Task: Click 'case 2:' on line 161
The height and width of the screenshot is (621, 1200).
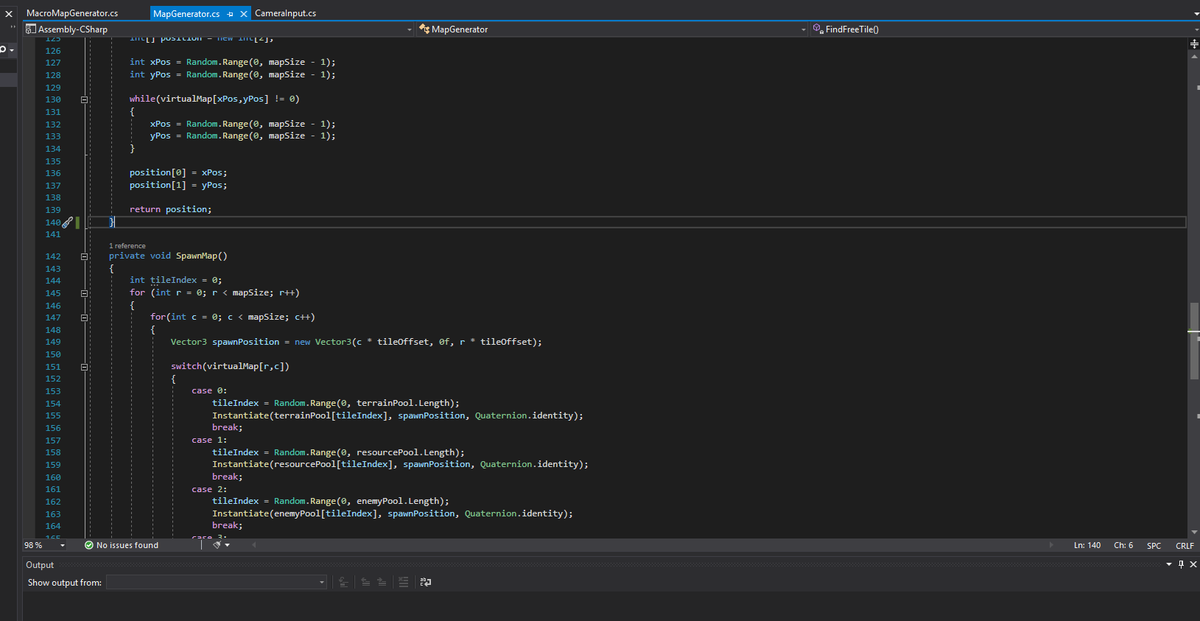Action: point(210,488)
